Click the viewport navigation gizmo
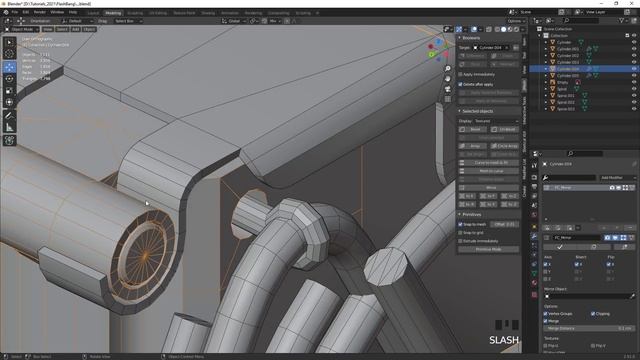Screen dimensions: 640x360 (x=438, y=50)
